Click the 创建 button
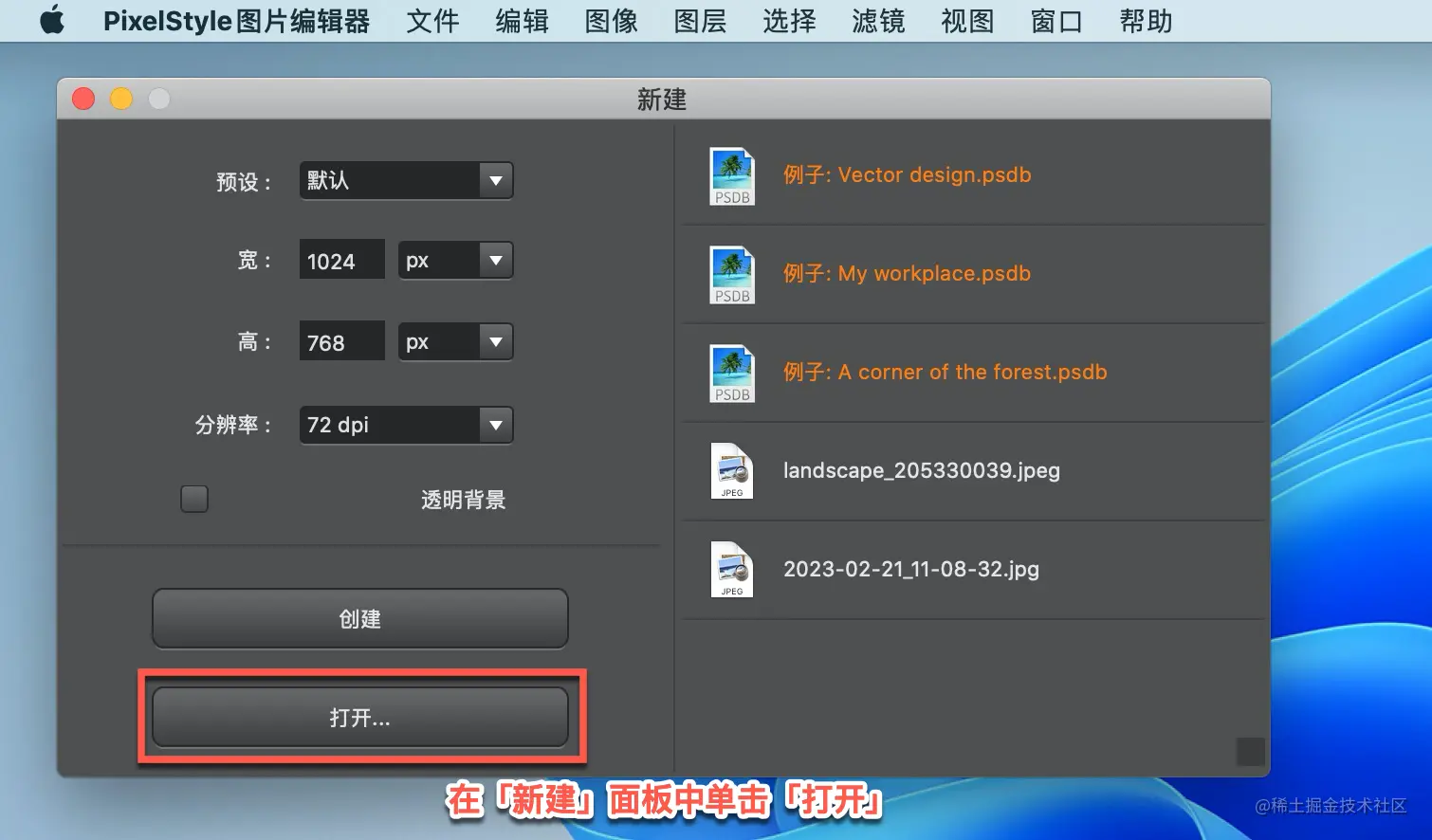Viewport: 1432px width, 840px height. coord(360,619)
